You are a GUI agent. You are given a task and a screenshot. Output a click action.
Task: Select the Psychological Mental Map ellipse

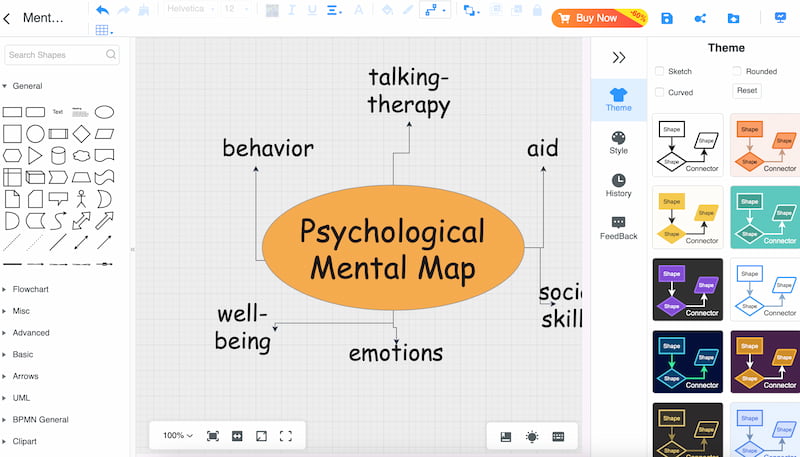393,247
